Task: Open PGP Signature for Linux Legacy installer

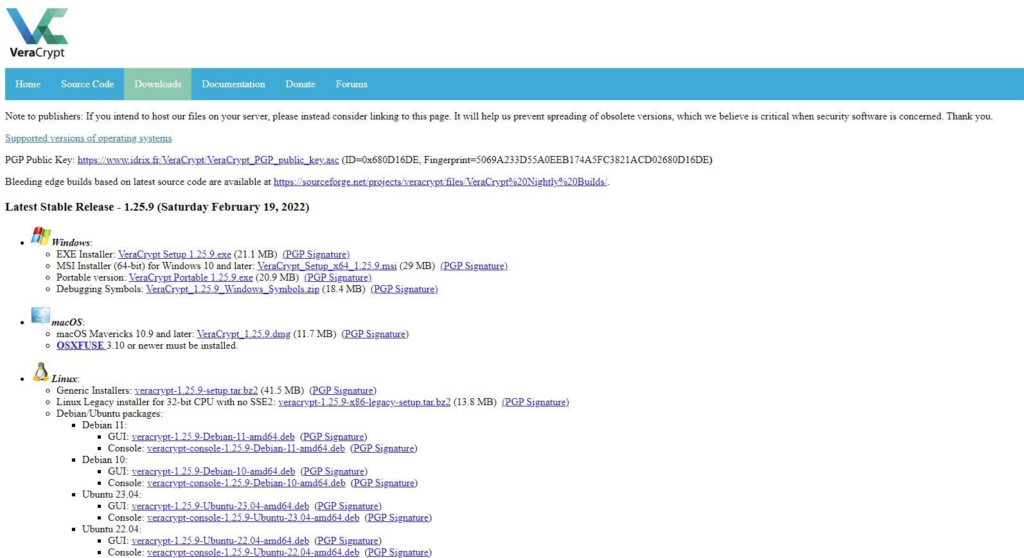Action: pyautogui.click(x=536, y=402)
